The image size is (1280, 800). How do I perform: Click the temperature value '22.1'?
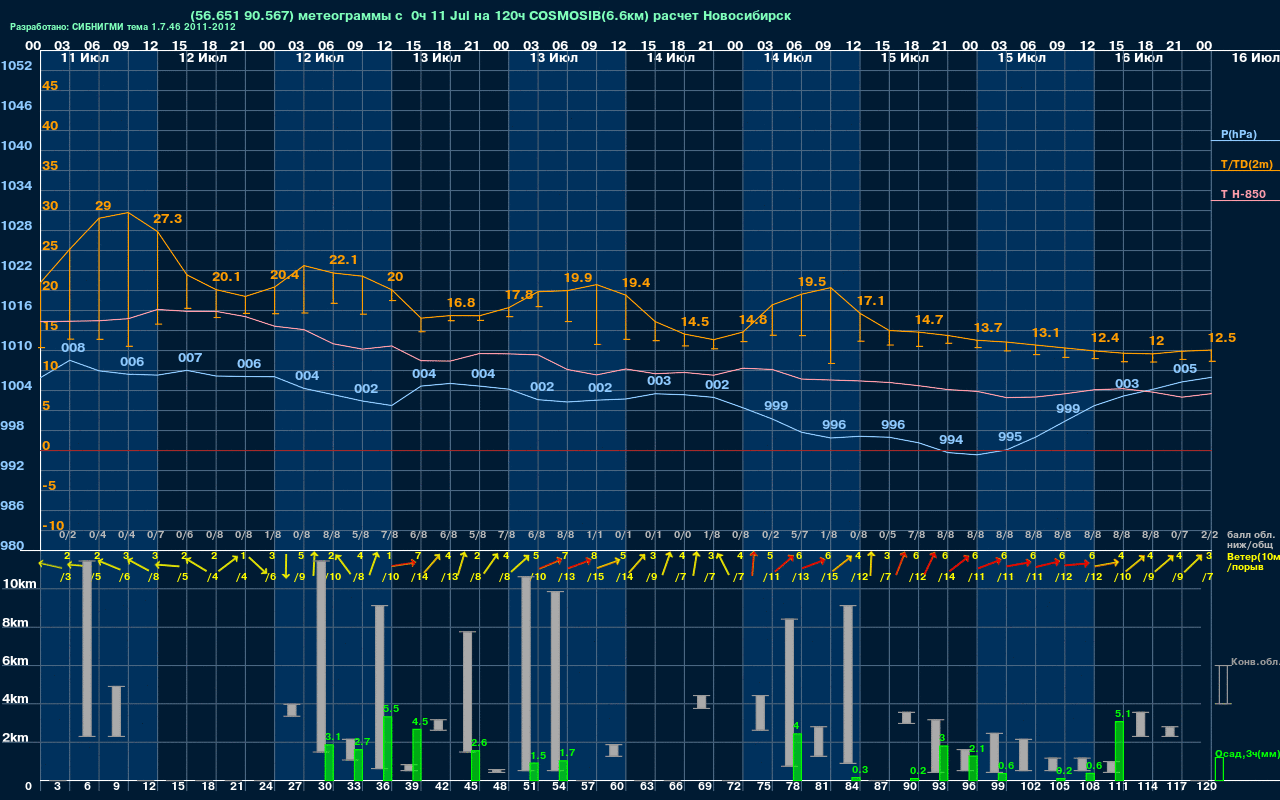[x=343, y=260]
